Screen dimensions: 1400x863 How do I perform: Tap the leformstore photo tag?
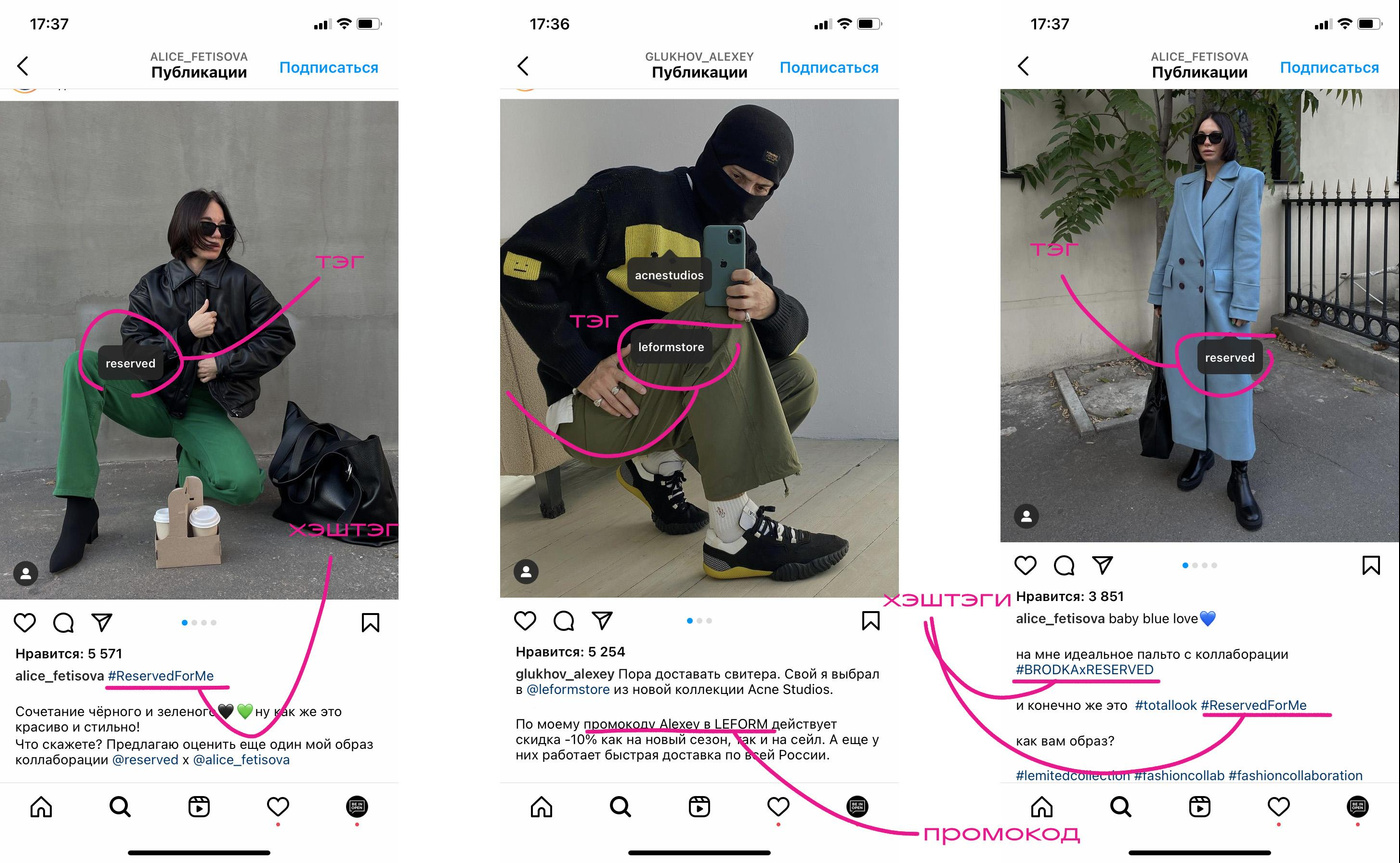pos(671,347)
